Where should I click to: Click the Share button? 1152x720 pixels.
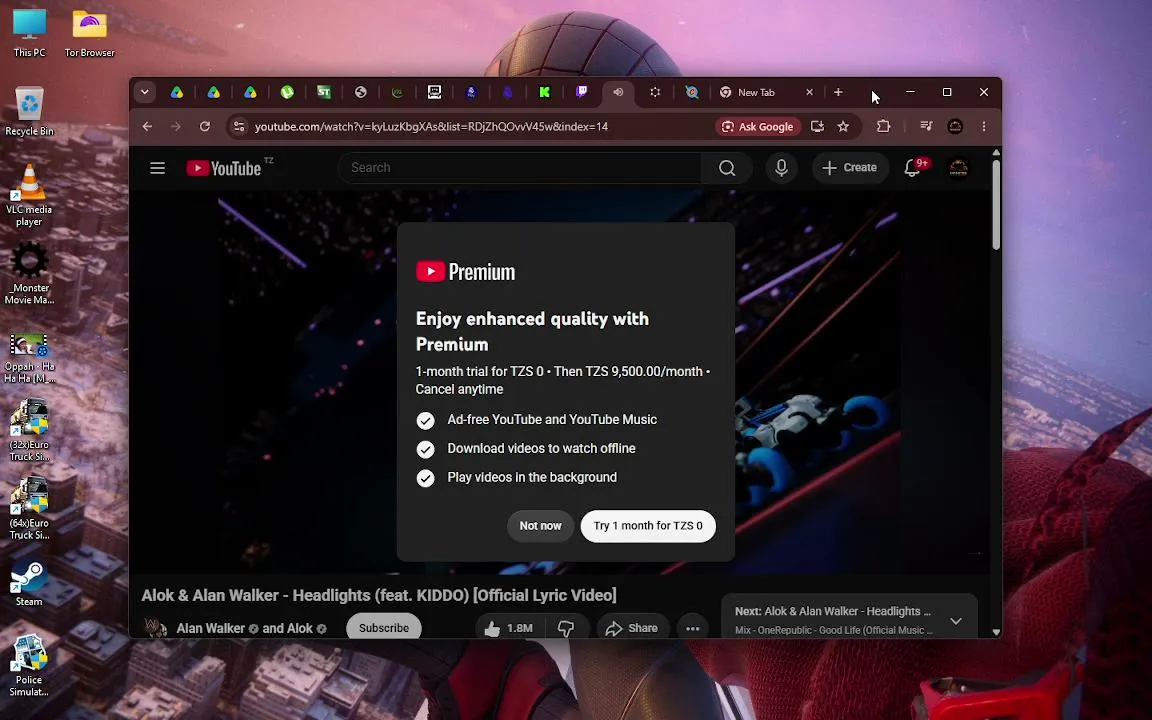point(632,628)
